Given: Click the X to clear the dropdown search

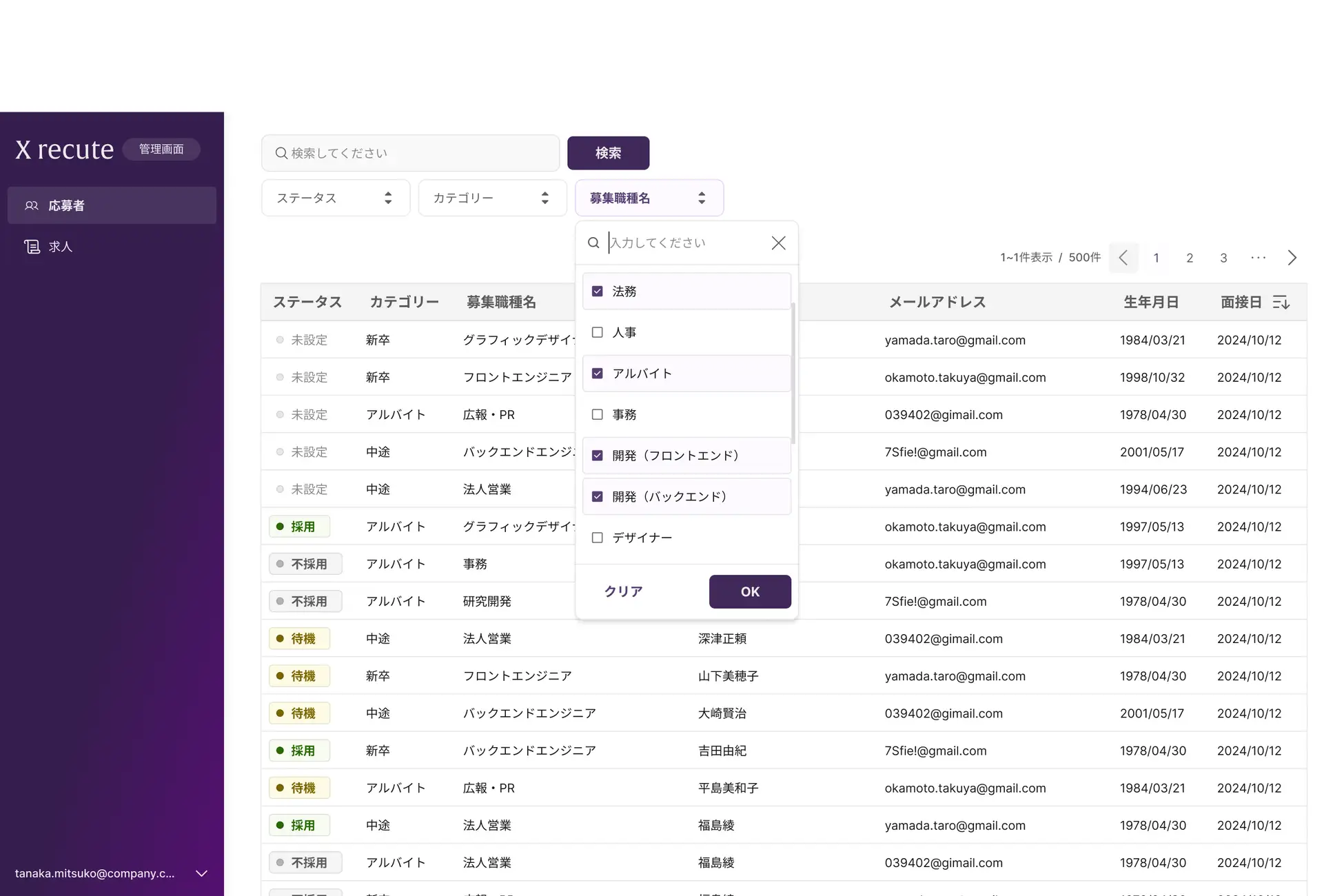Looking at the screenshot, I should click(778, 243).
